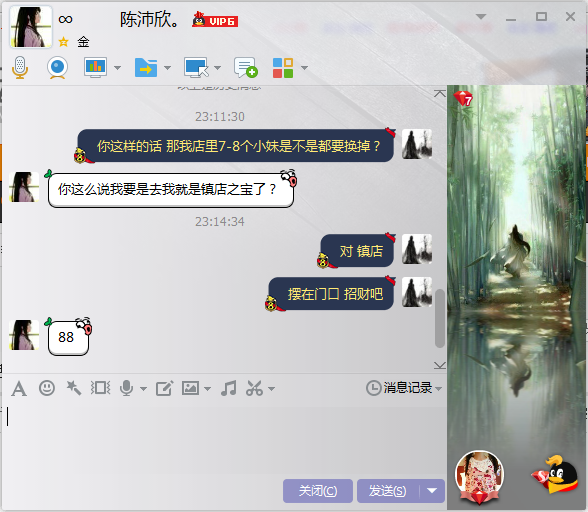Click the gold star level icon

coord(63,42)
